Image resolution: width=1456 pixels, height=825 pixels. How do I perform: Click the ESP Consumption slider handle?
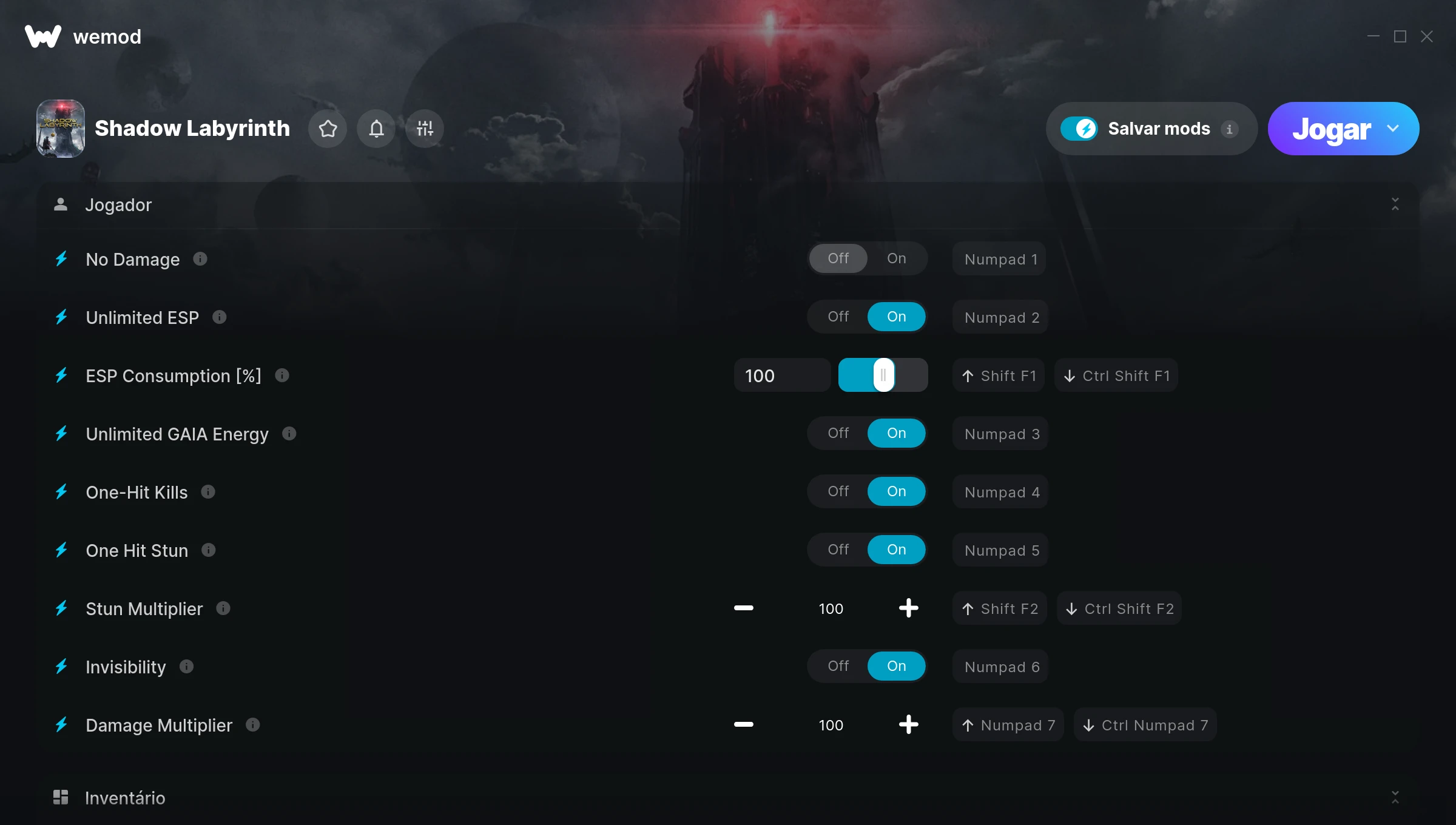pos(884,375)
